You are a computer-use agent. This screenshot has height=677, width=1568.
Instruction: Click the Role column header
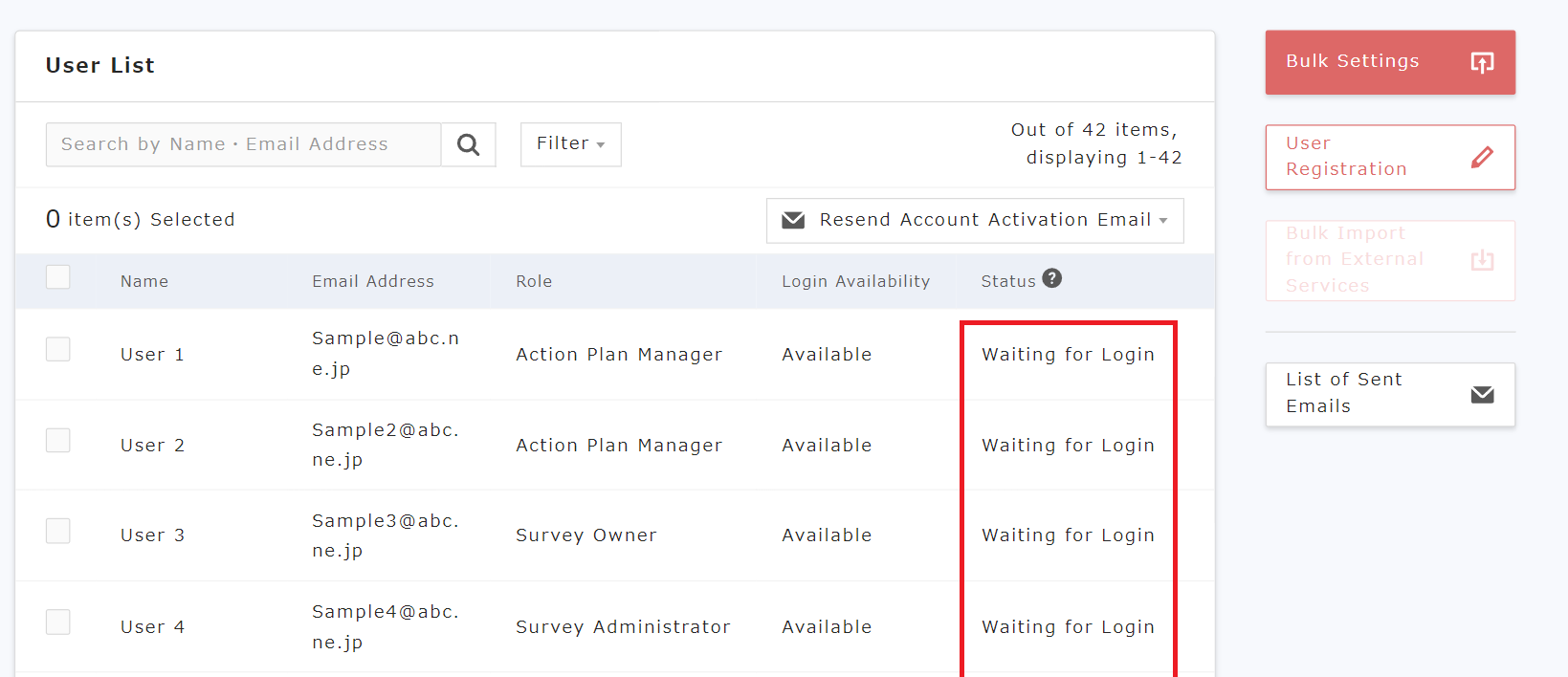pos(534,281)
